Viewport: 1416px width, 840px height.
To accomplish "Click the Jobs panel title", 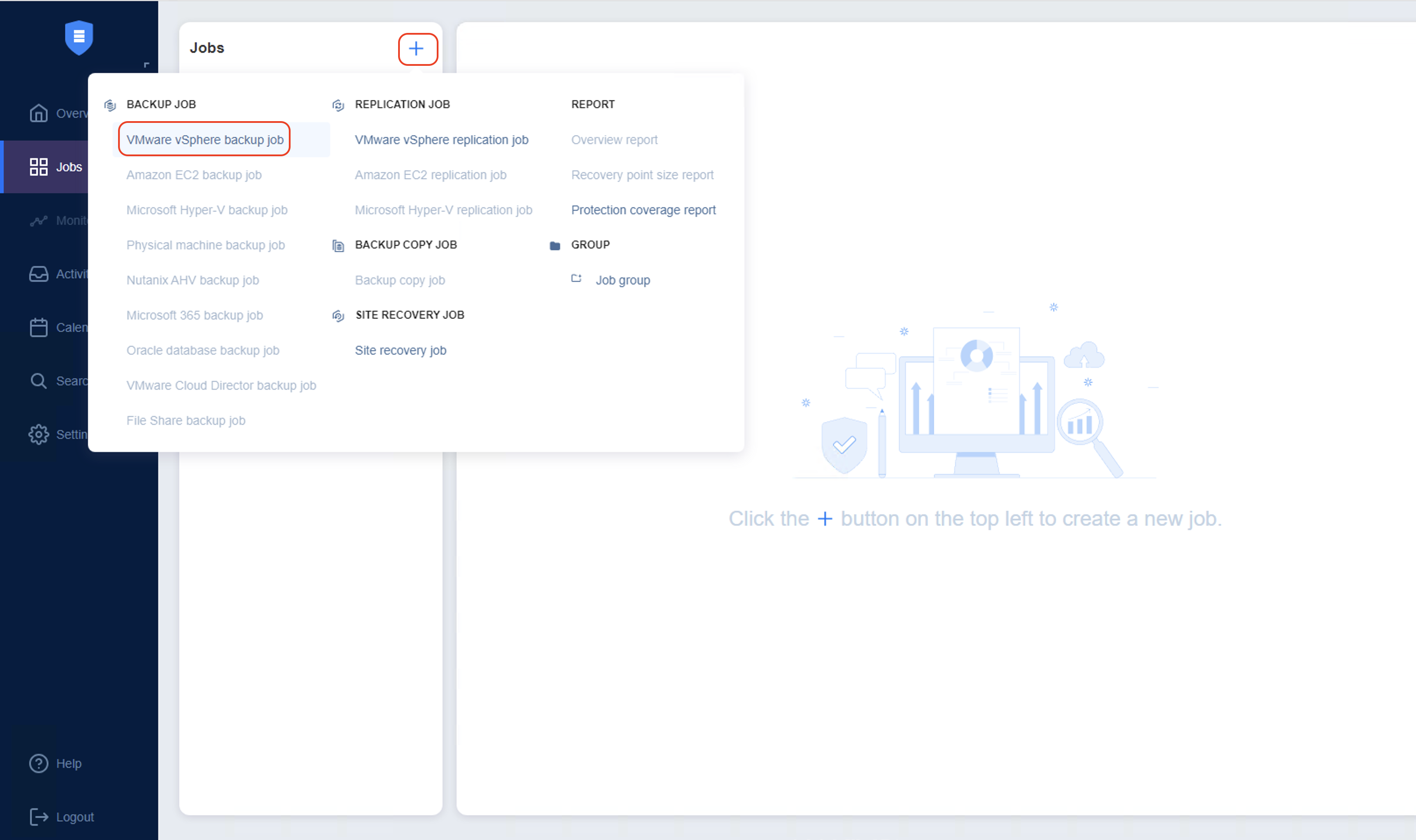I will (x=207, y=47).
